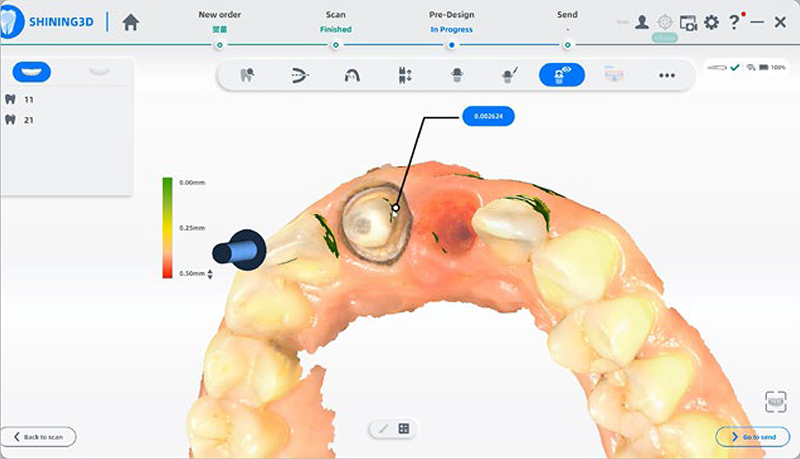The width and height of the screenshot is (800, 459).
Task: Open the screen recording icon
Action: click(x=688, y=22)
